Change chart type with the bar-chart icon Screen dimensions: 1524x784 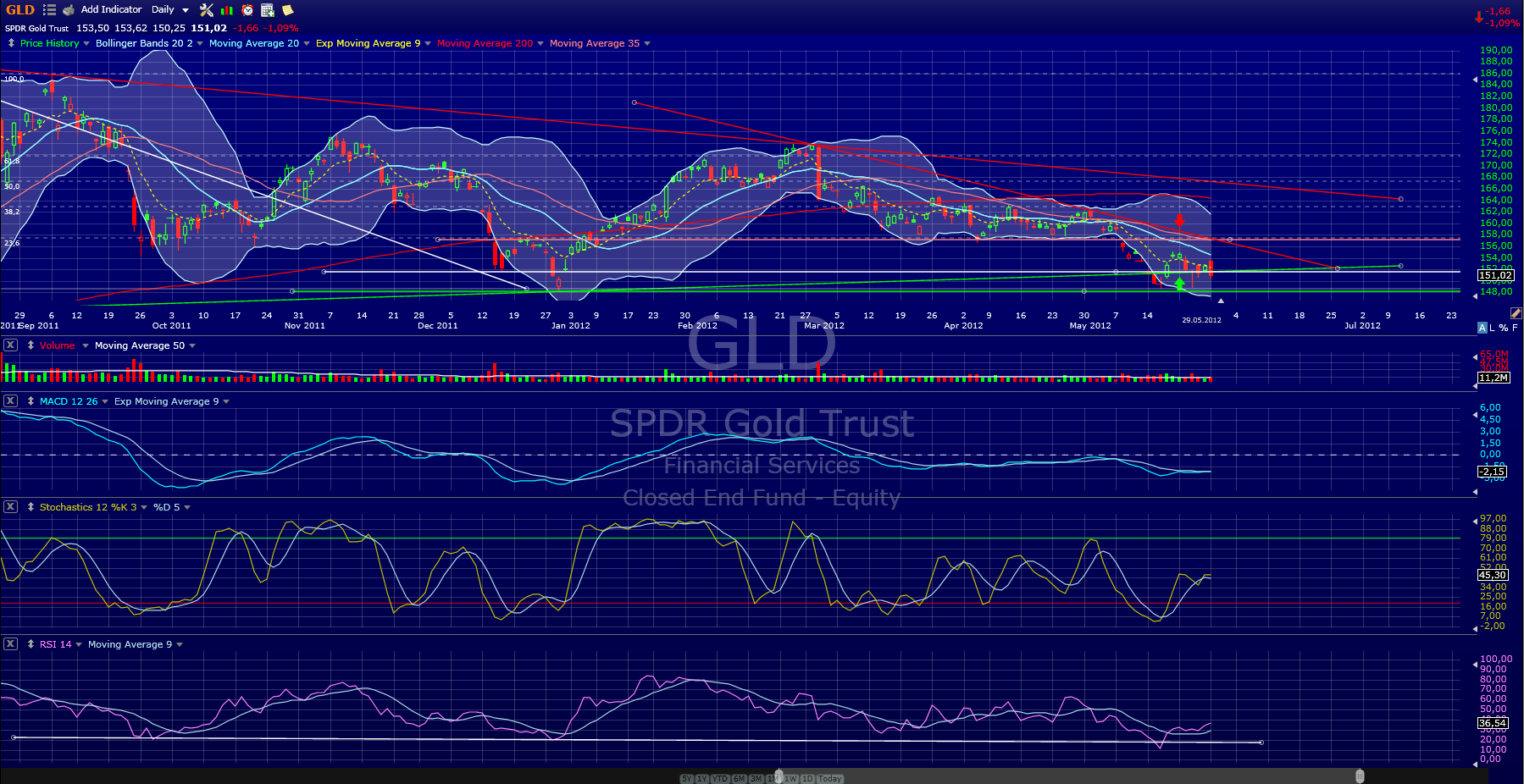pyautogui.click(x=227, y=10)
